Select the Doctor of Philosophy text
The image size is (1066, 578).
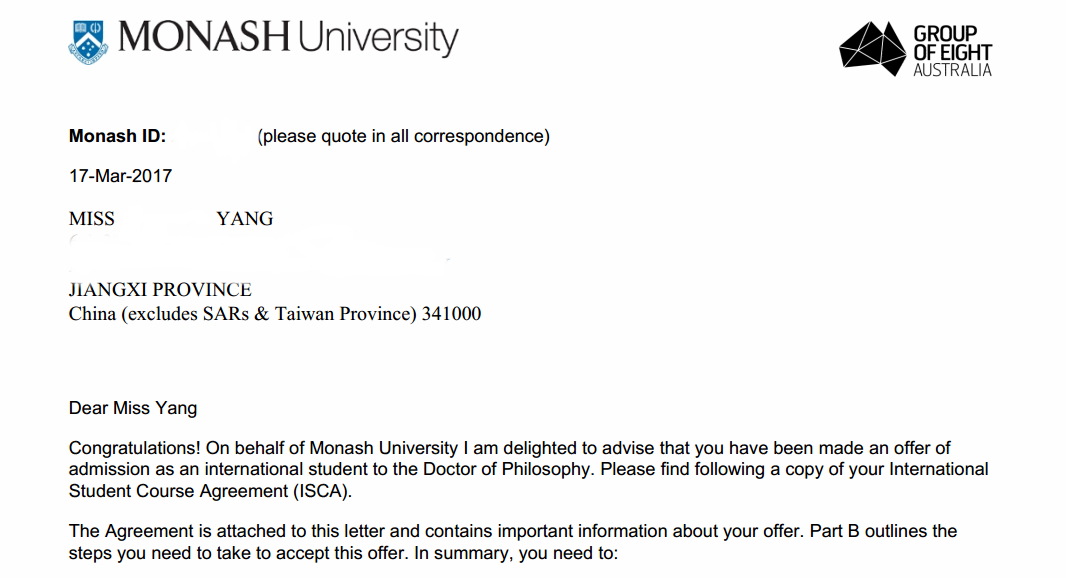[506, 470]
